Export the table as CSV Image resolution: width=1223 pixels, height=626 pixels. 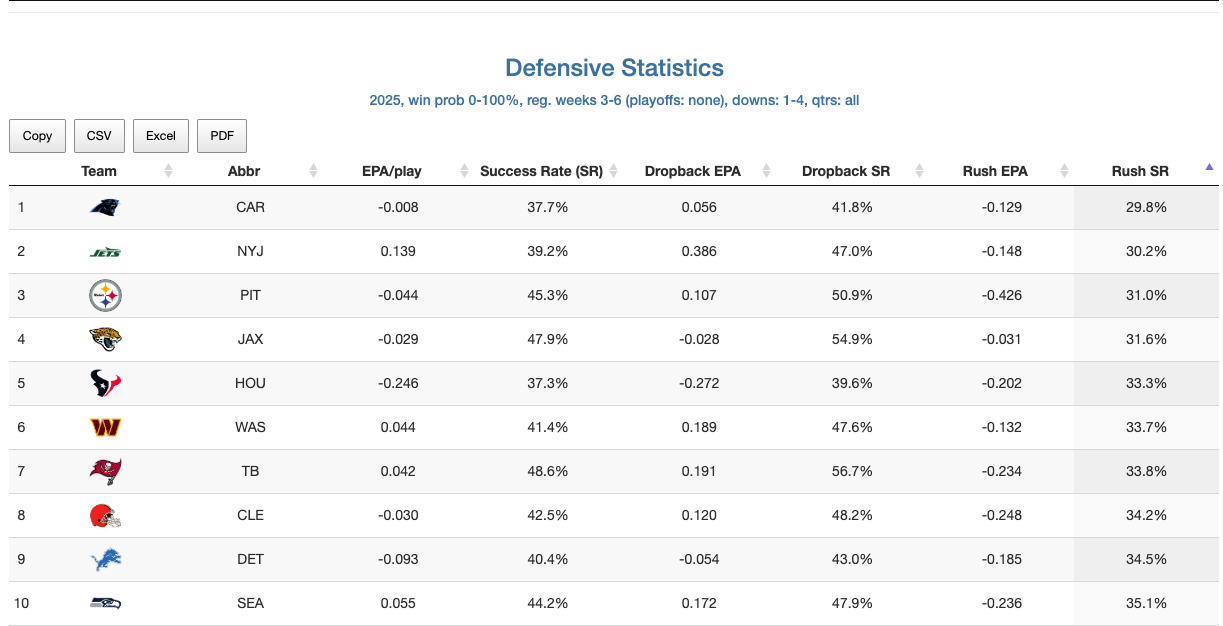[99, 136]
